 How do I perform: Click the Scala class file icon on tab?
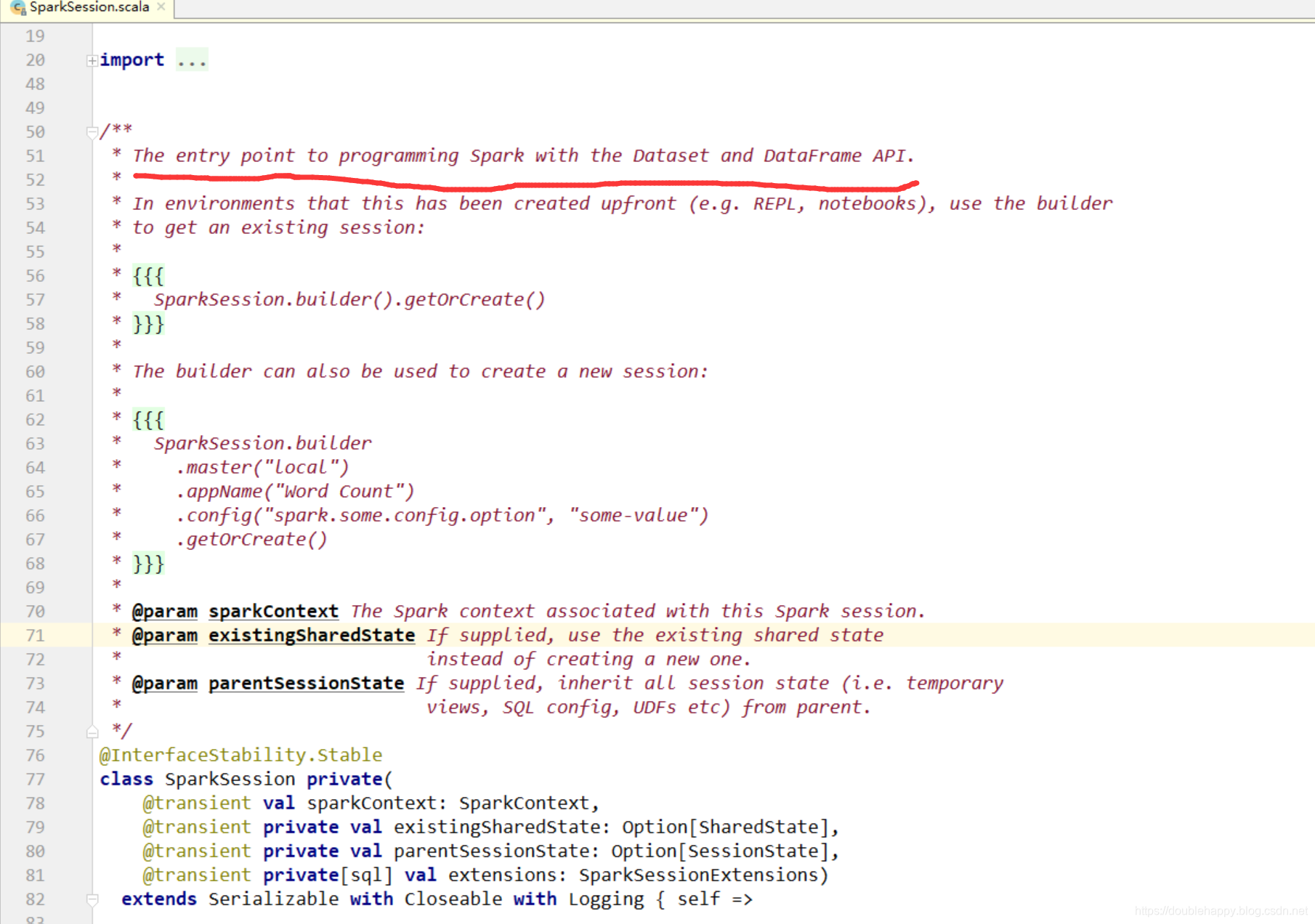[x=18, y=7]
